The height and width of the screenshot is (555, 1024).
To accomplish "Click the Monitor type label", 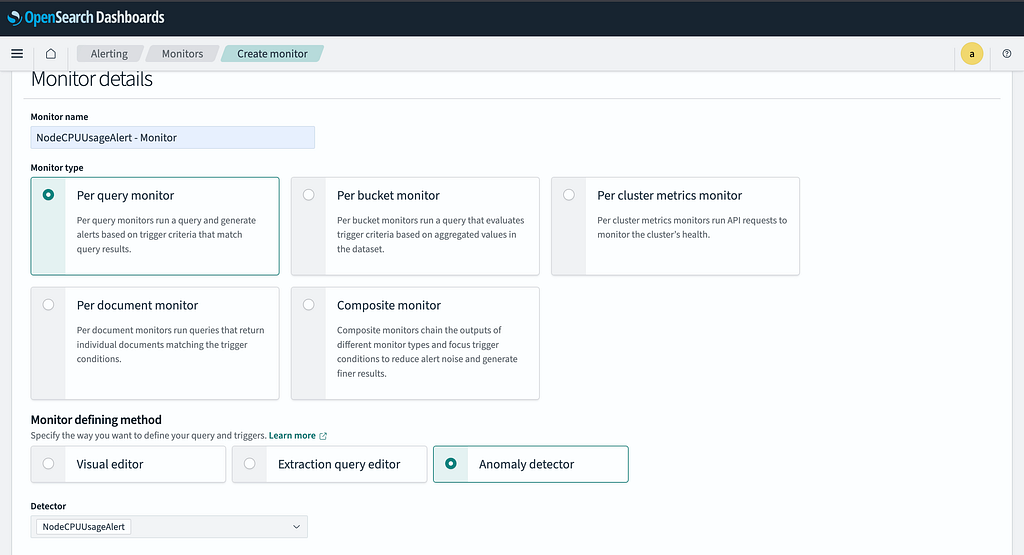I will [57, 168].
